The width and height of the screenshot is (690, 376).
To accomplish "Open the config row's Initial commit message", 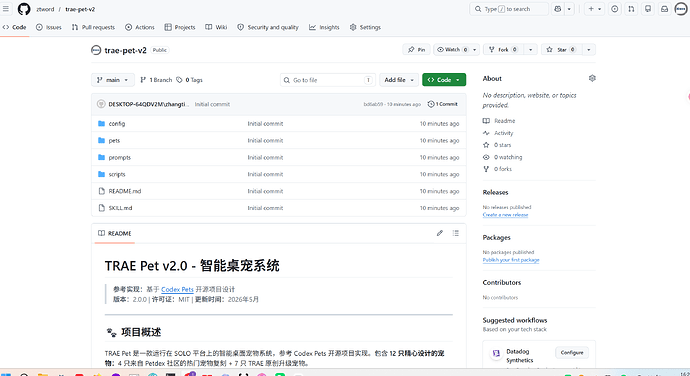I will click(x=265, y=124).
